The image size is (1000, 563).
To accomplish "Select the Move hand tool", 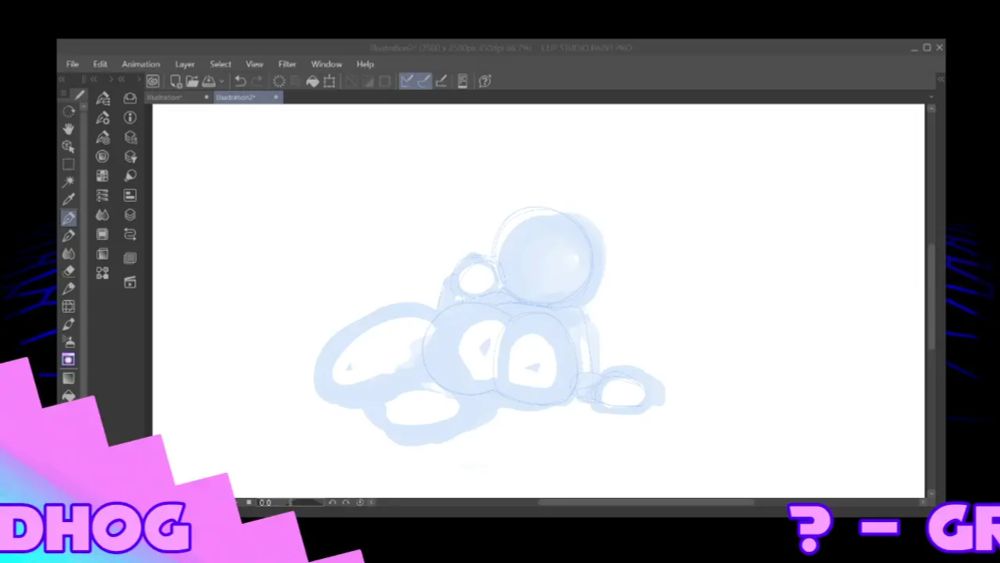I will pyautogui.click(x=69, y=129).
